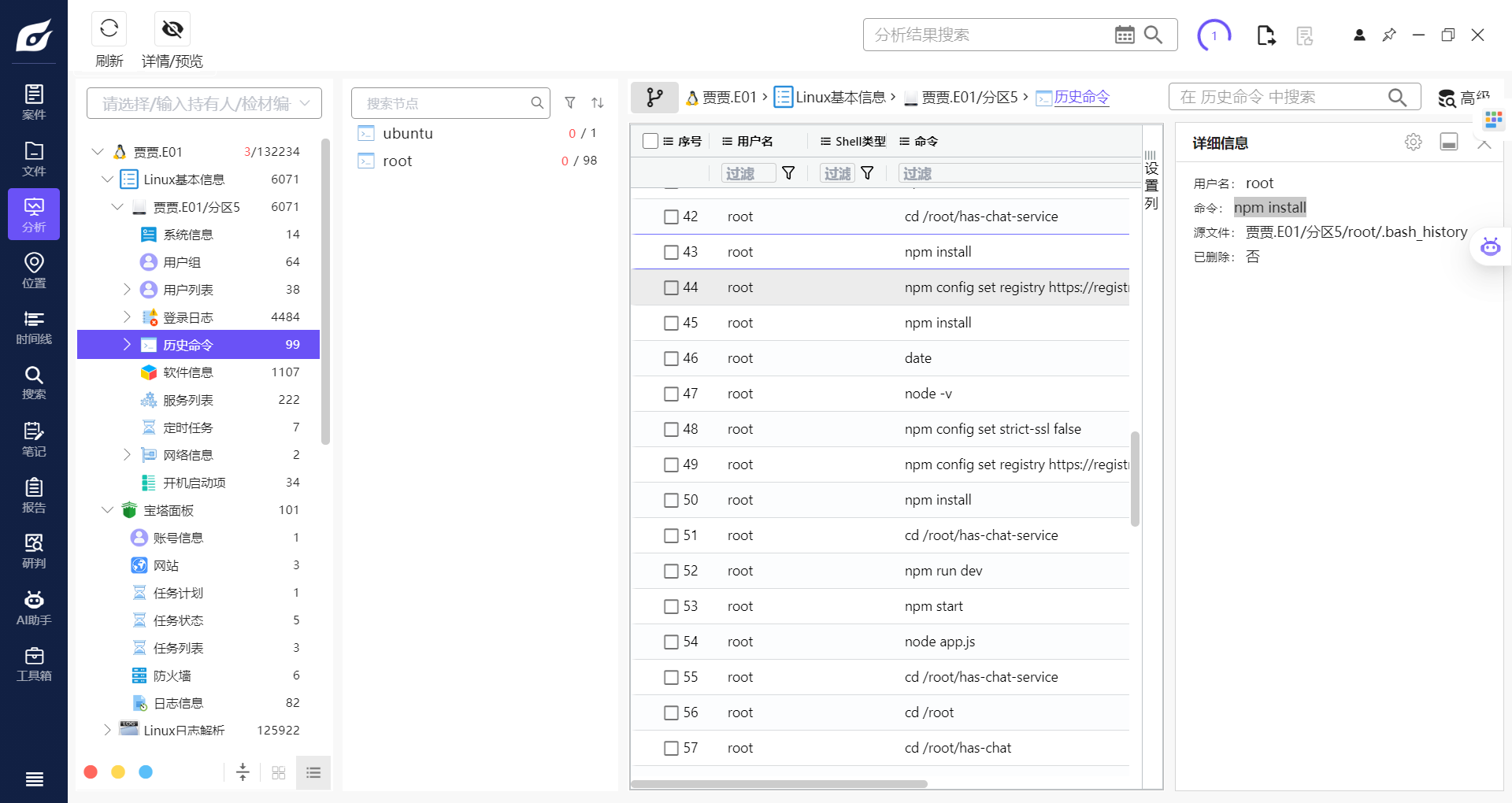Viewport: 1512px width, 803px height.
Task: Click the node filter funnel icon
Action: coord(570,102)
